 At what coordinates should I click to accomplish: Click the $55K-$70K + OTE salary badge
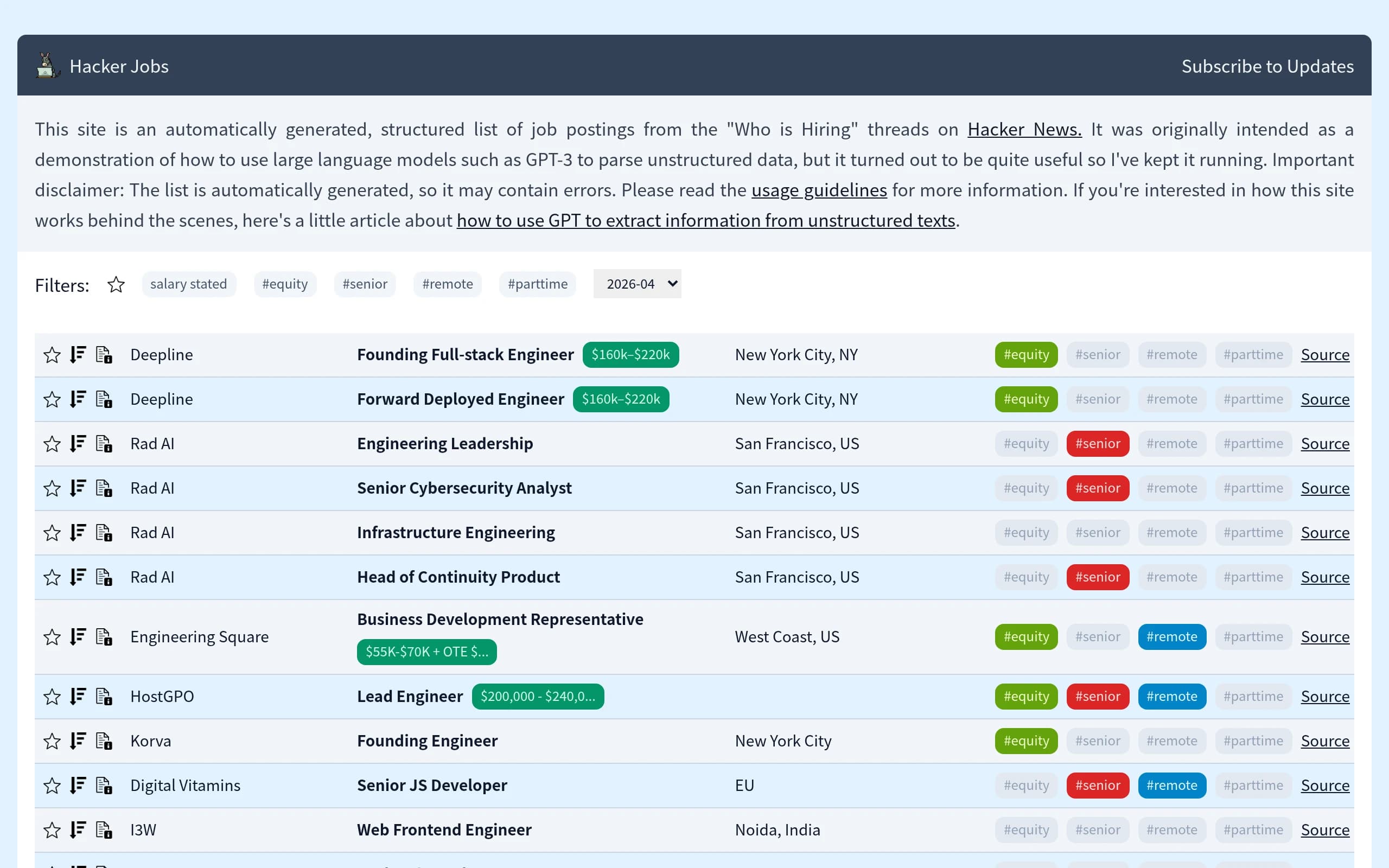tap(426, 652)
